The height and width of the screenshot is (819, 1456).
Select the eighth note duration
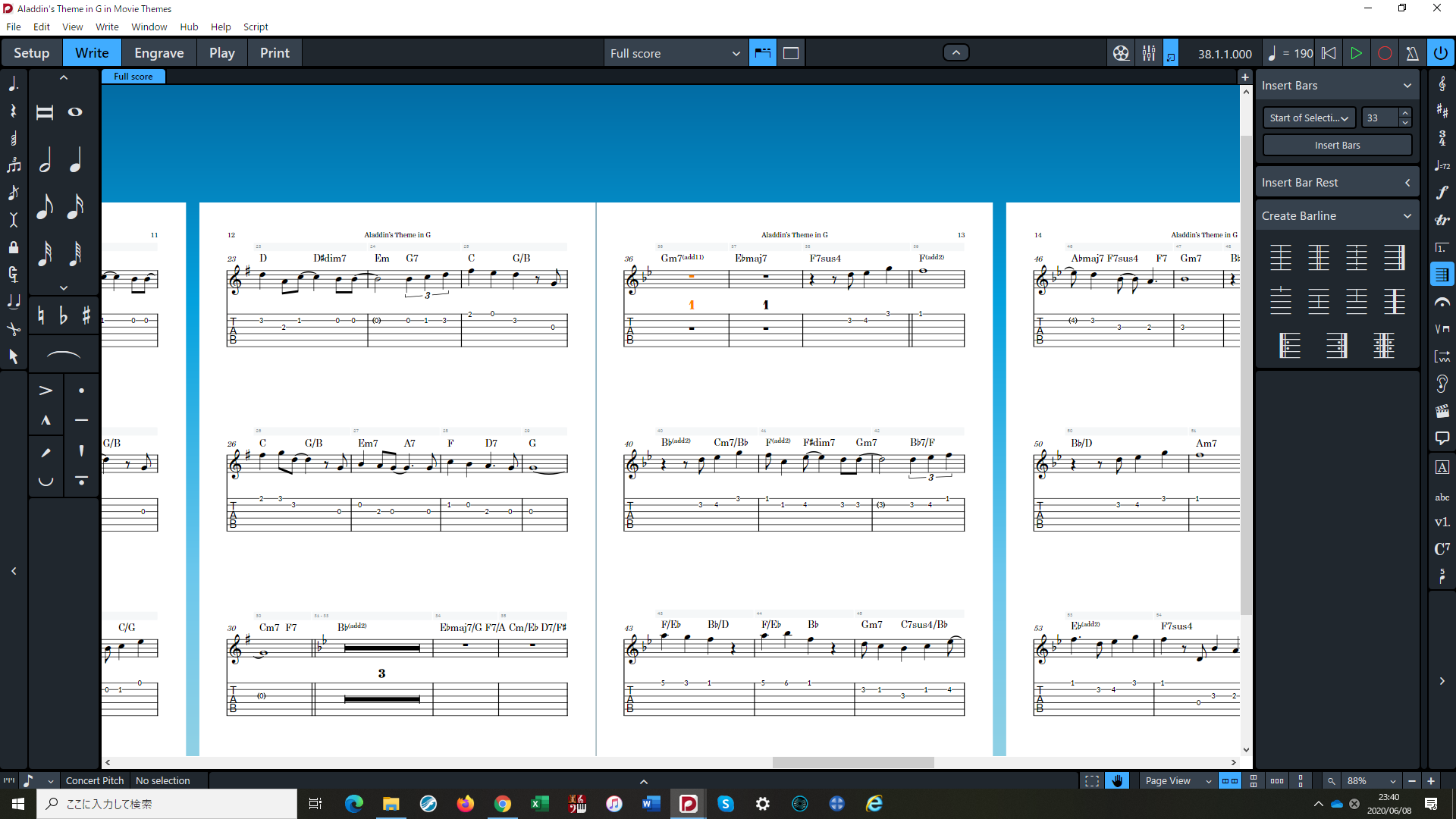tap(45, 206)
